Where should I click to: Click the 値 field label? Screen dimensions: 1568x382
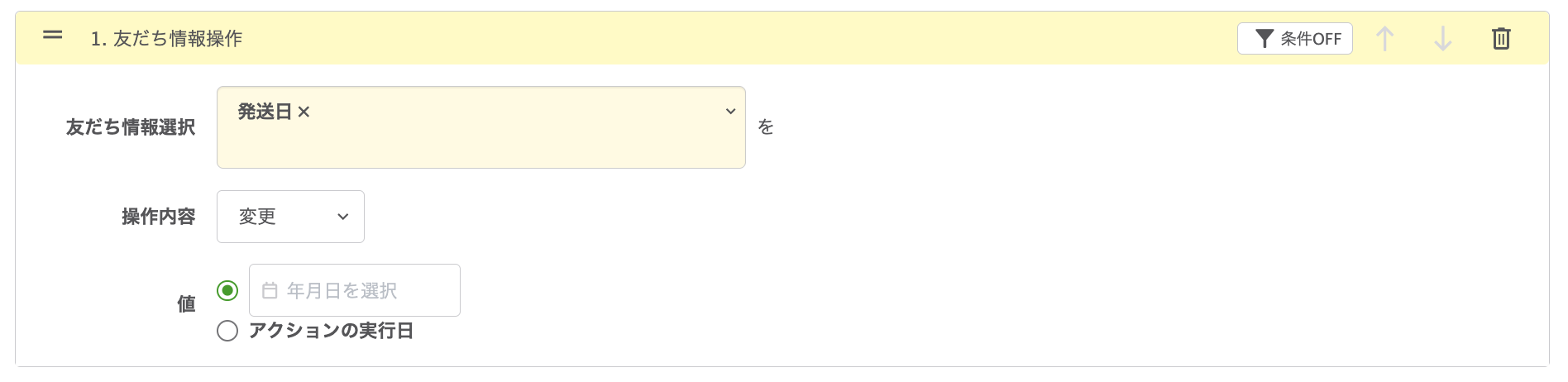(186, 304)
